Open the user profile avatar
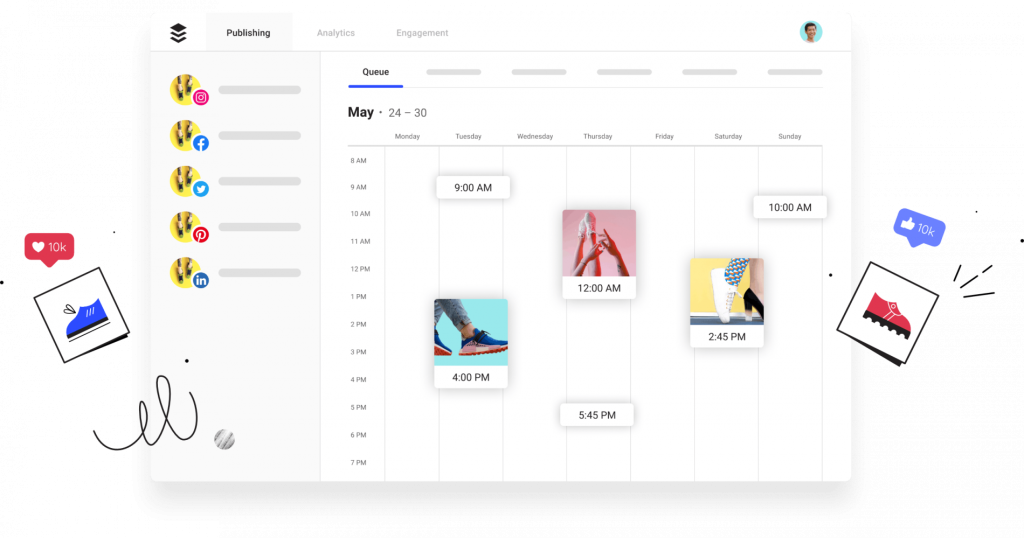The width and height of the screenshot is (1024, 538). point(811,32)
